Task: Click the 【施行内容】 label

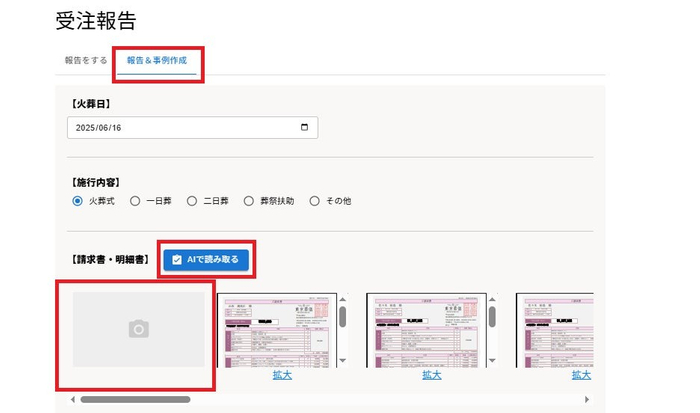Action: 96,183
